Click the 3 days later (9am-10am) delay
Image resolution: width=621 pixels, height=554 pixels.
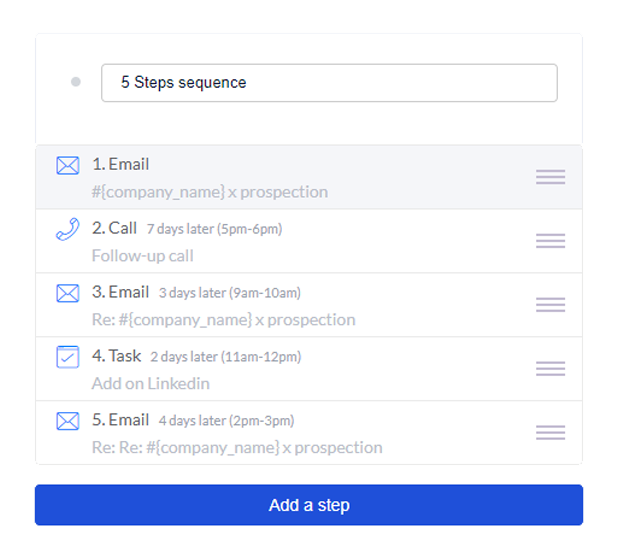click(230, 293)
